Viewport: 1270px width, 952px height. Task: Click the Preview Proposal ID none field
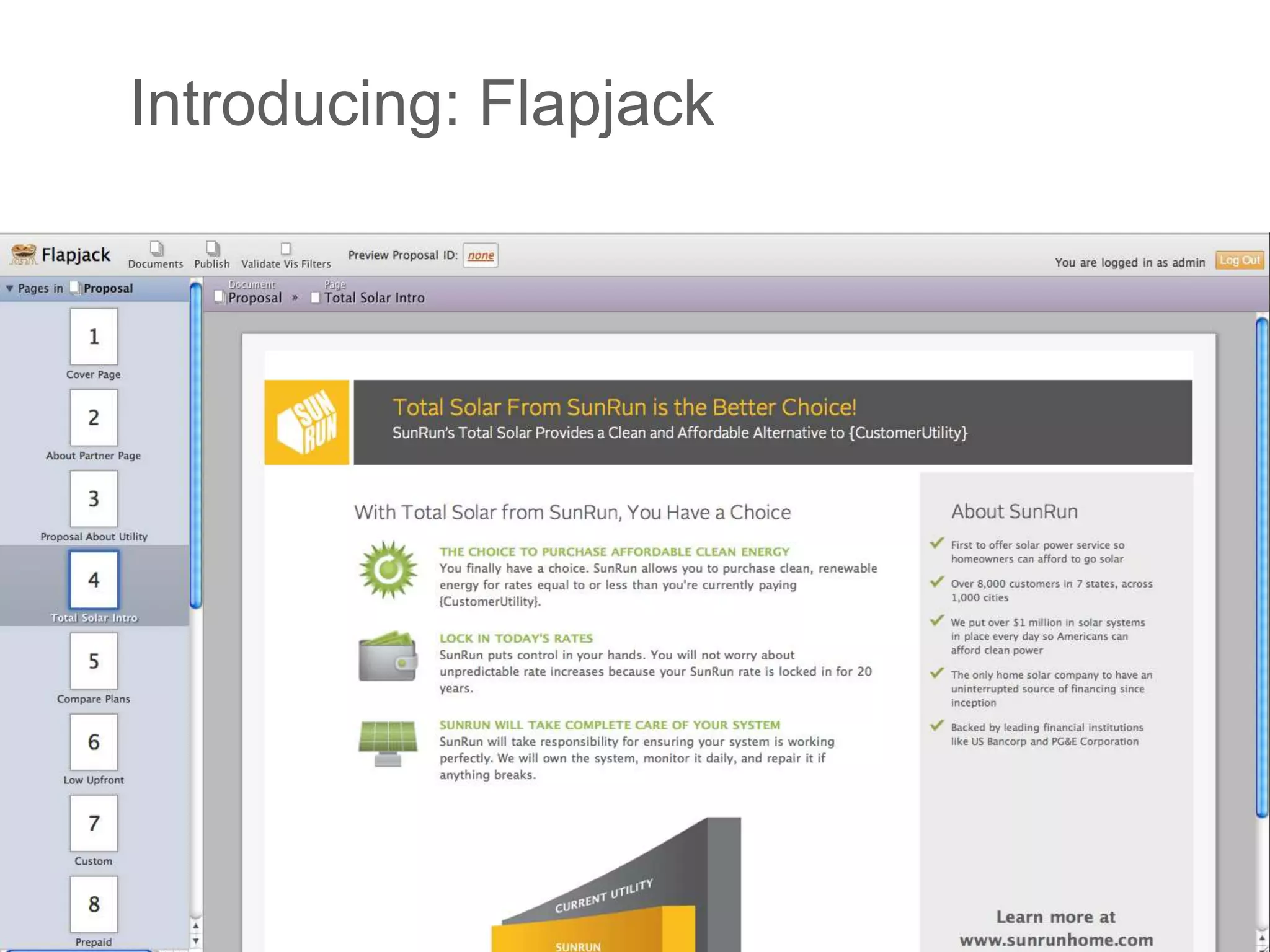click(x=481, y=255)
